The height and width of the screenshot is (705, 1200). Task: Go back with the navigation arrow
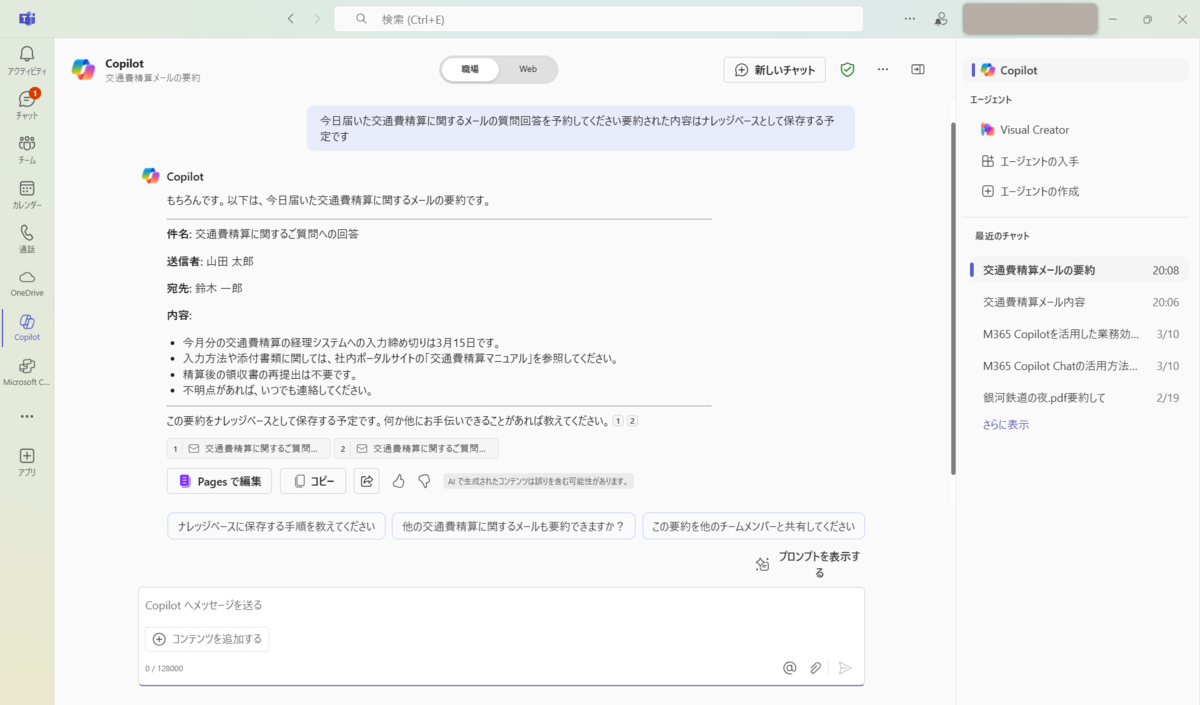[x=290, y=19]
